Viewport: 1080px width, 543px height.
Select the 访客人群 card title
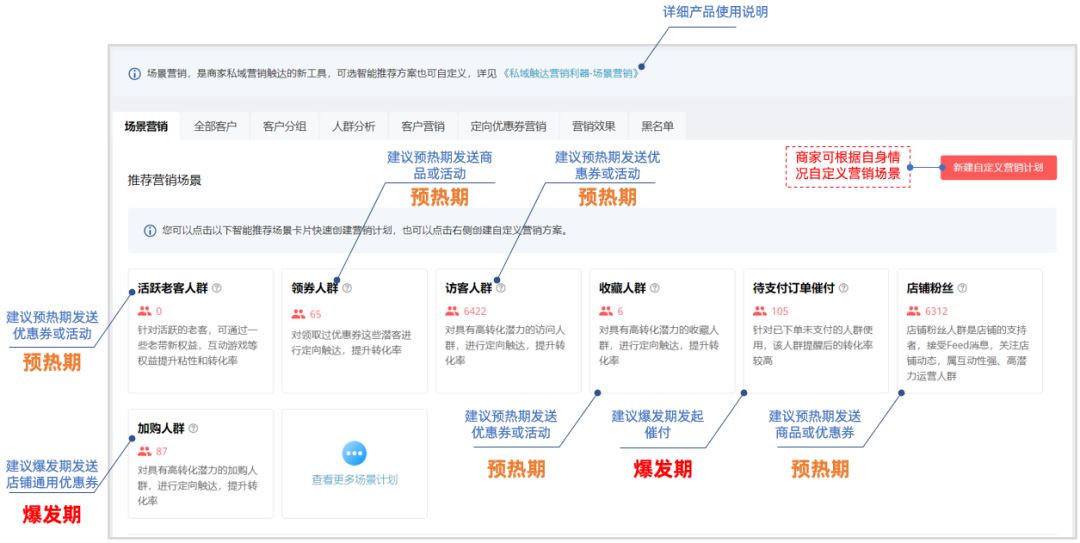[468, 288]
